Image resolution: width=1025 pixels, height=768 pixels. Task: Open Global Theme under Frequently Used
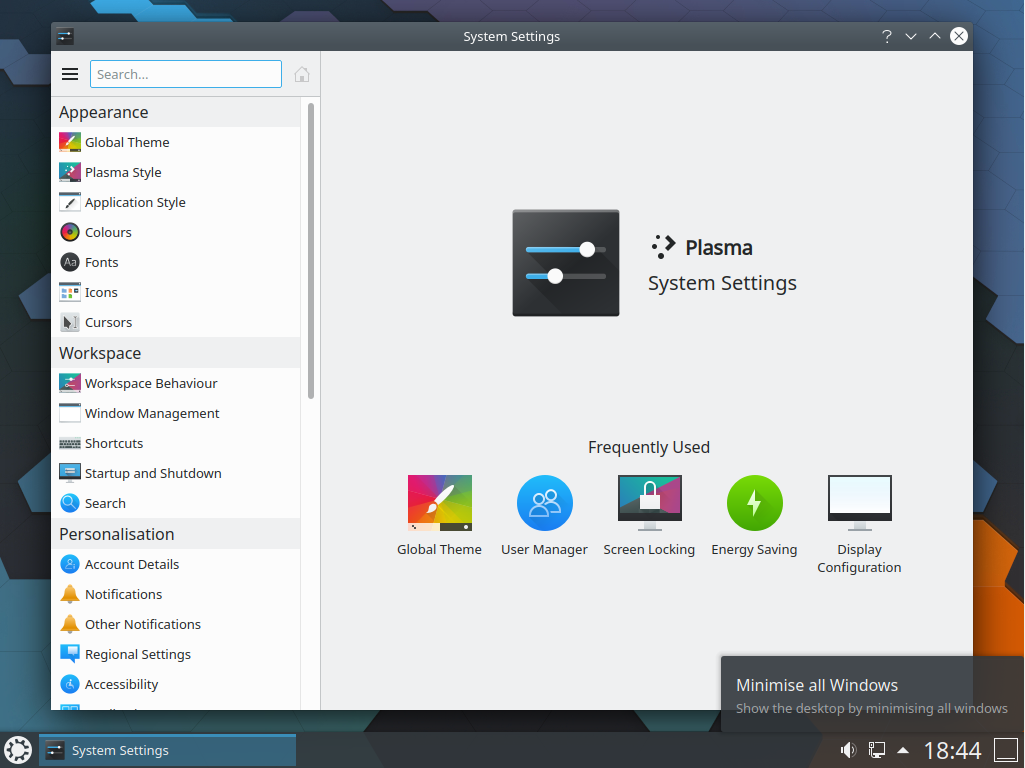(x=439, y=516)
